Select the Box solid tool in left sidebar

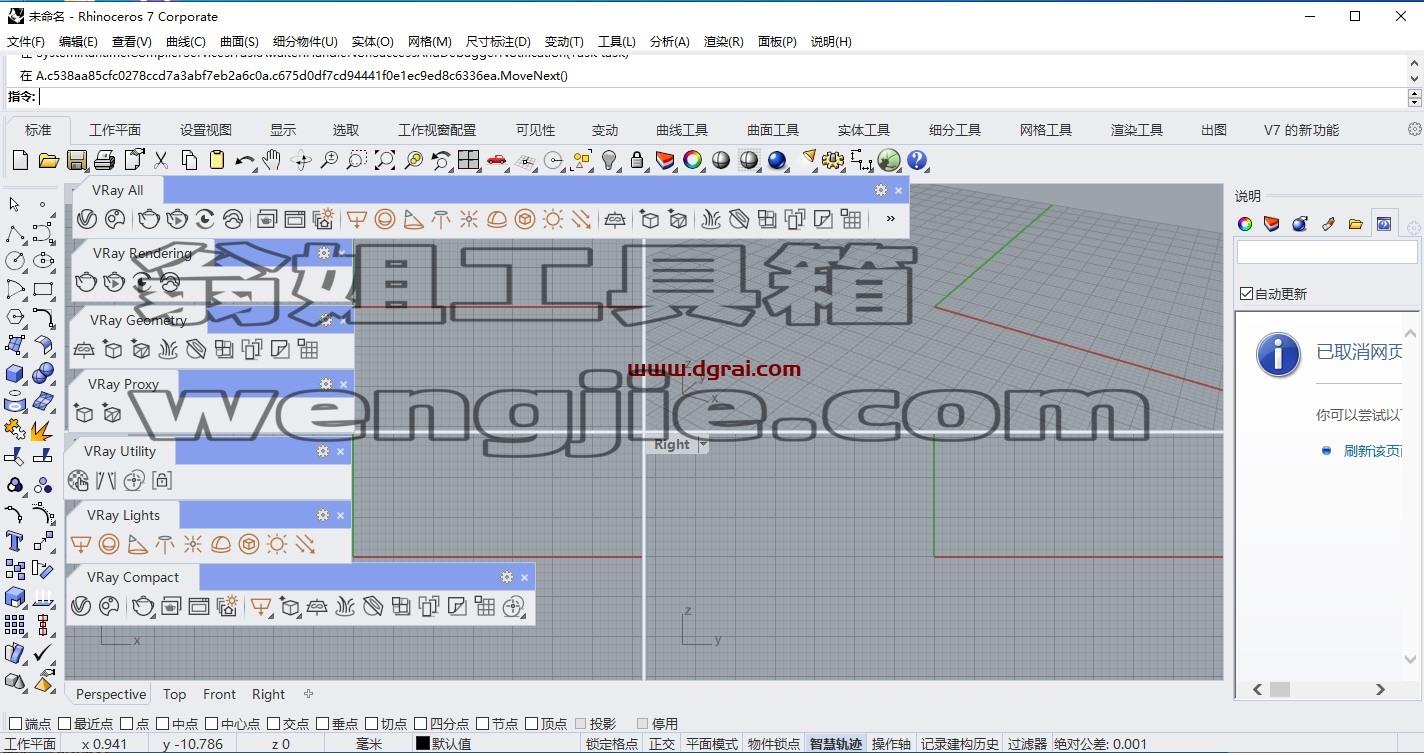click(14, 373)
